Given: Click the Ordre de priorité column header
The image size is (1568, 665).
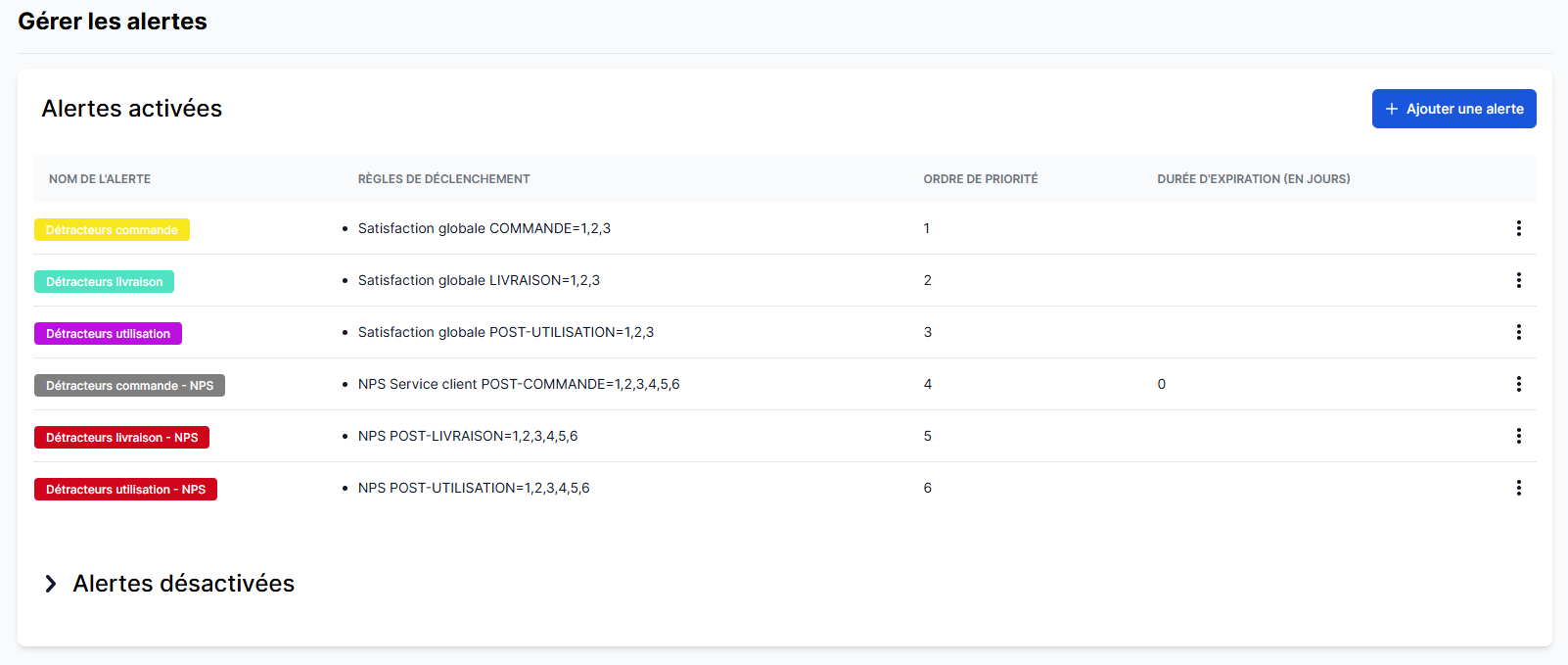Looking at the screenshot, I should (980, 179).
